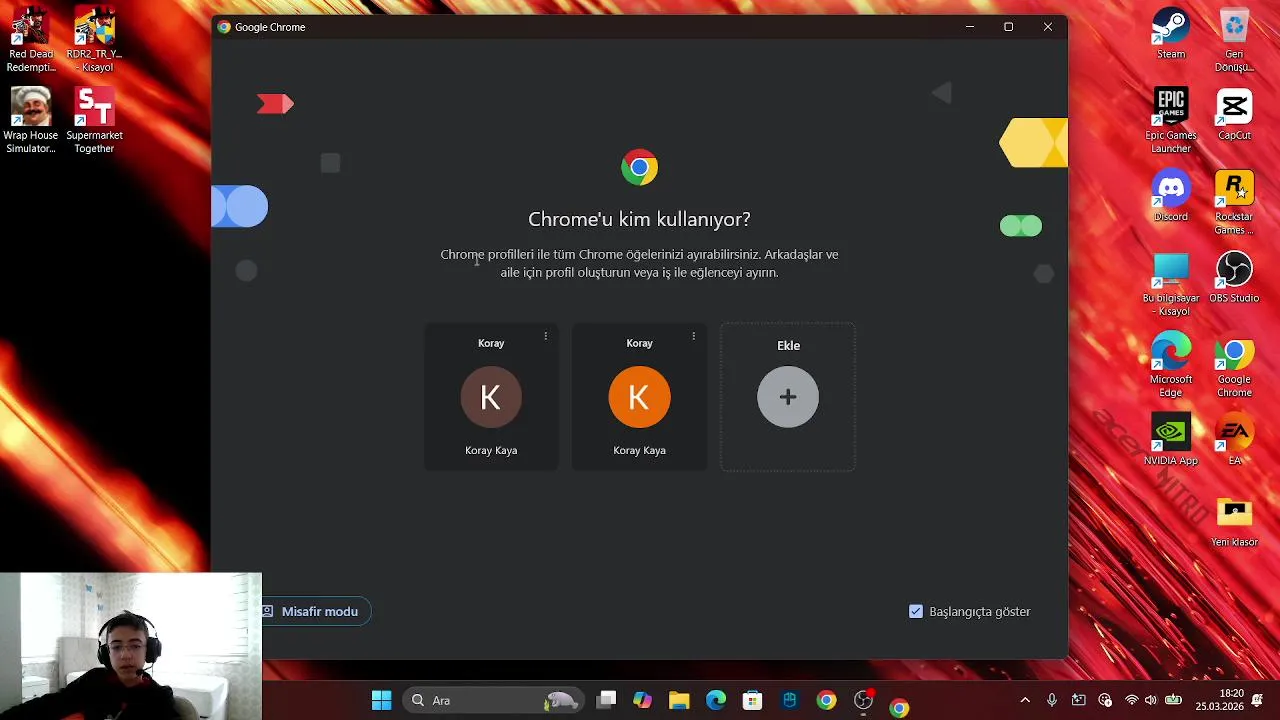The width and height of the screenshot is (1280, 720).
Task: Open the first Koray profile with brown avatar
Action: point(491,397)
